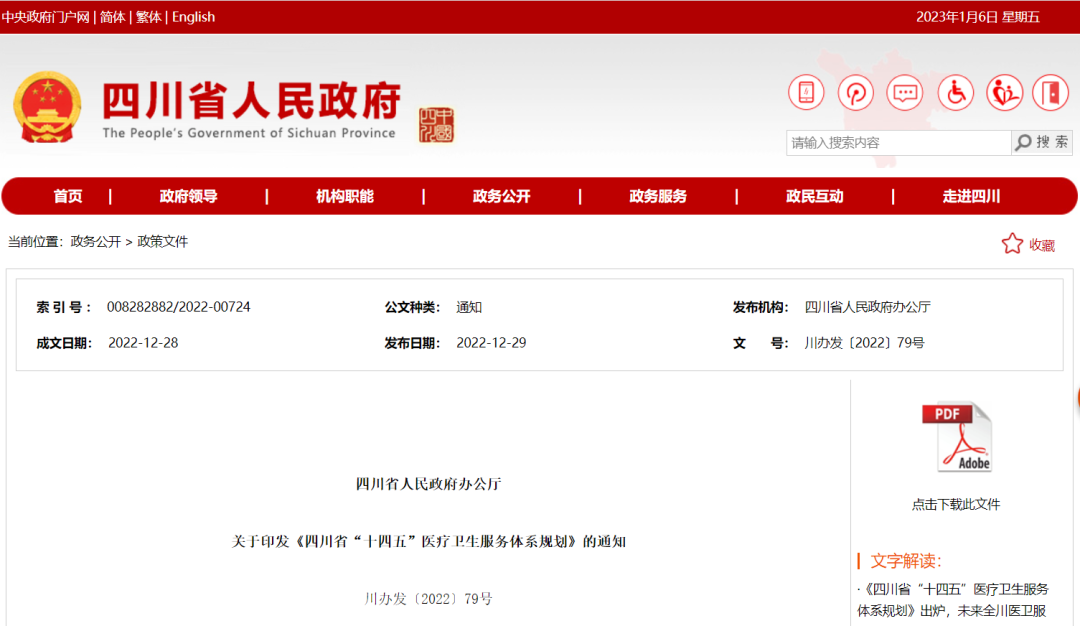Select 机构职能 in the navigation bar
This screenshot has height=626, width=1080.
[345, 196]
